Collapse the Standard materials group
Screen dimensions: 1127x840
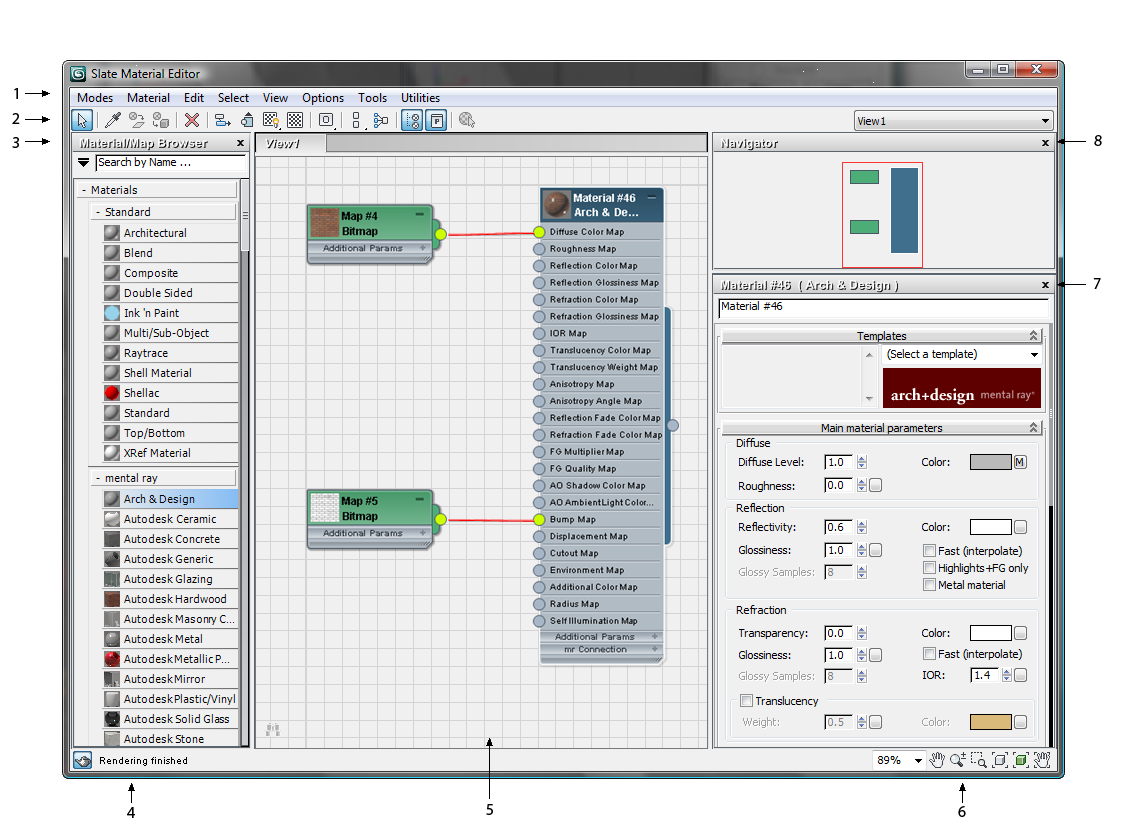(x=98, y=212)
